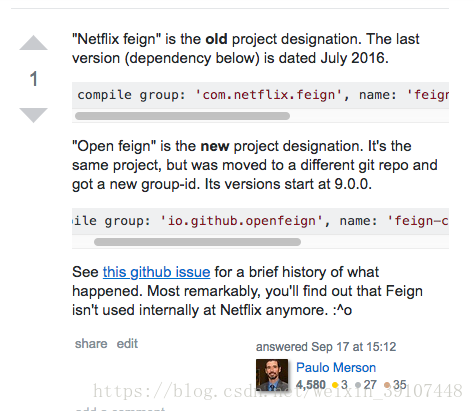Screen dimensions: 474x411
Task: Click the partially visible add a comment link
Action: coord(120,409)
